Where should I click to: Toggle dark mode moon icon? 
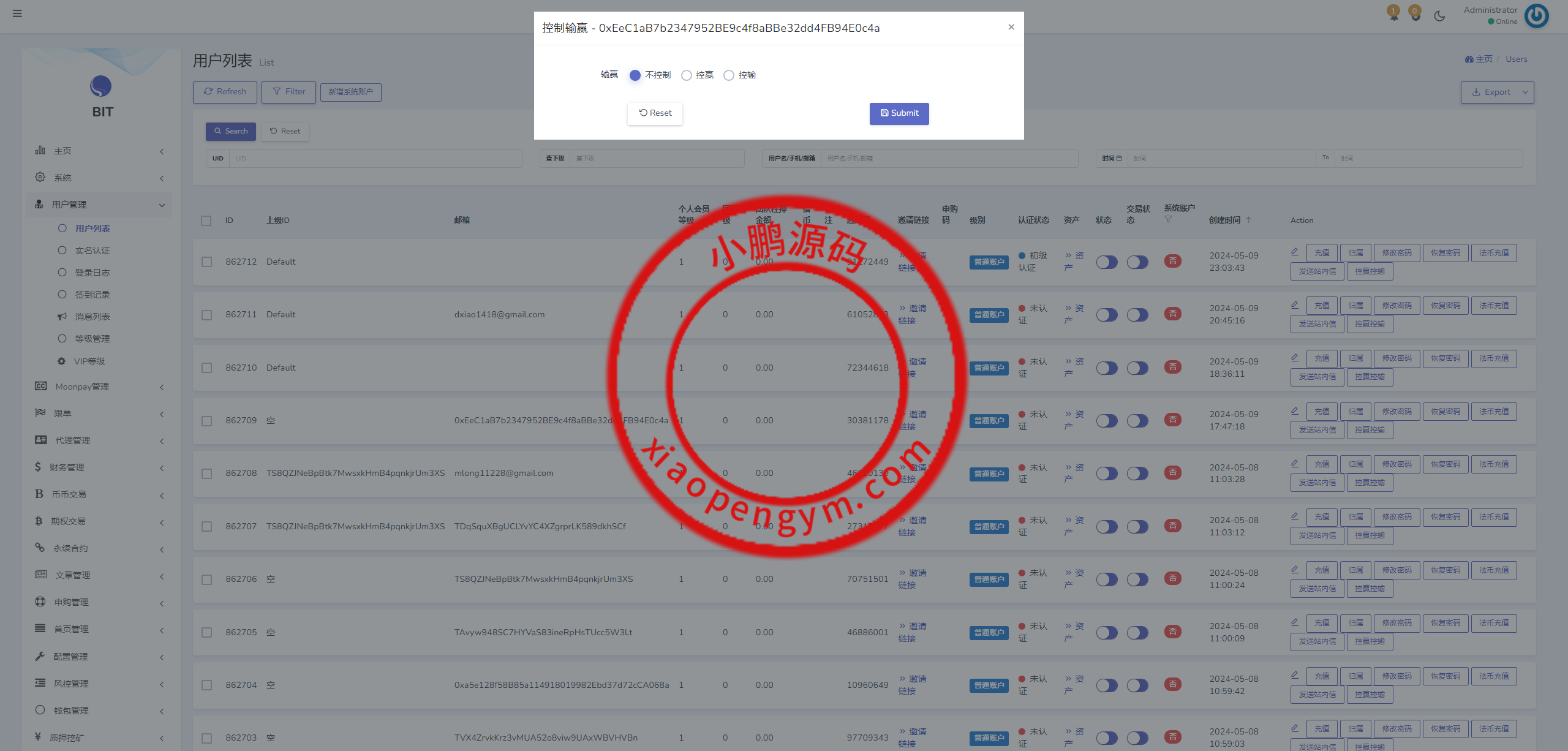click(1439, 16)
